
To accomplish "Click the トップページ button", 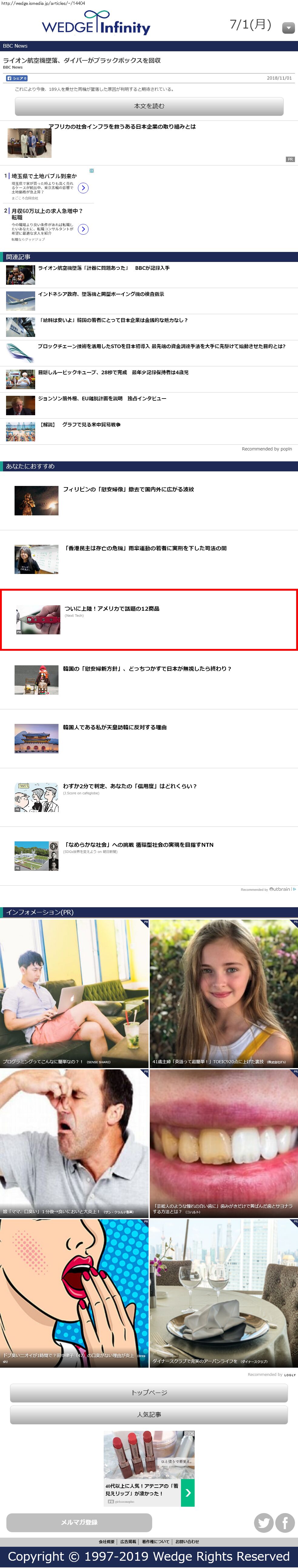I will pos(149,1393).
